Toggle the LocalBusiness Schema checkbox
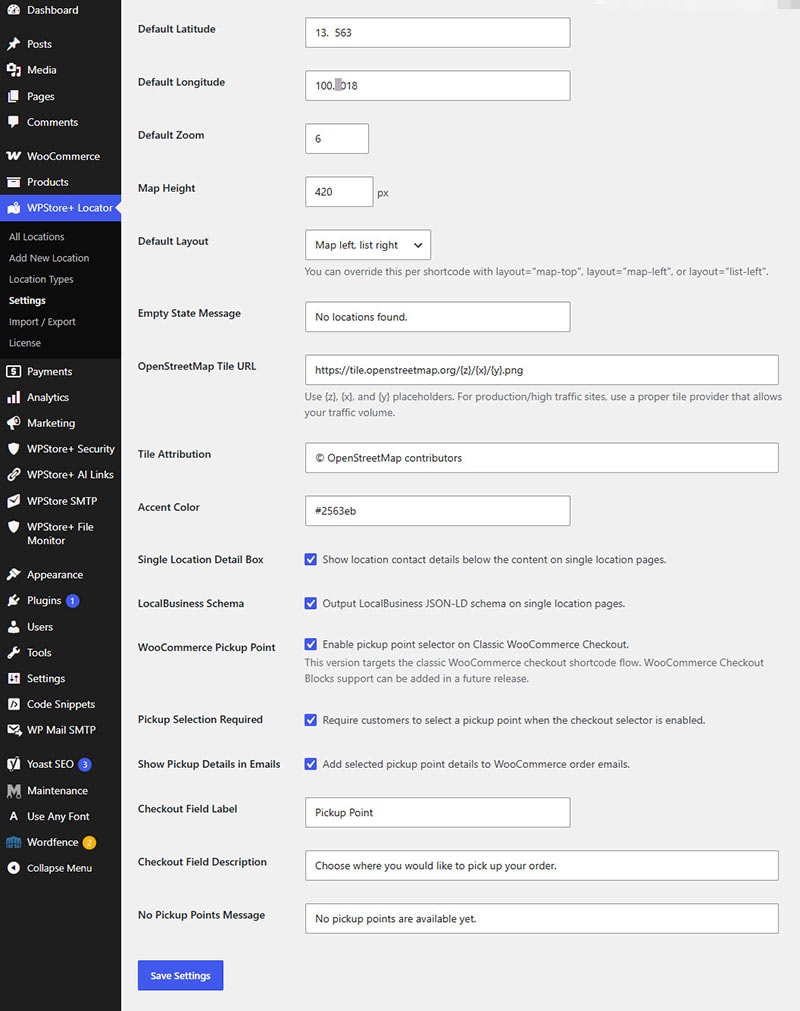 pos(311,604)
